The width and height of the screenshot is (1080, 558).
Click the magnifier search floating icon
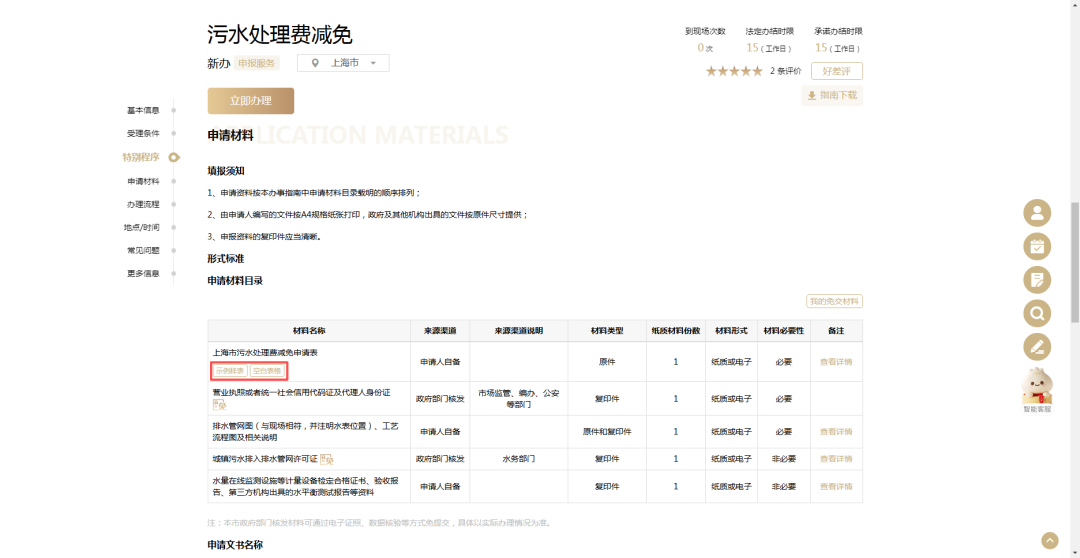pos(1037,314)
